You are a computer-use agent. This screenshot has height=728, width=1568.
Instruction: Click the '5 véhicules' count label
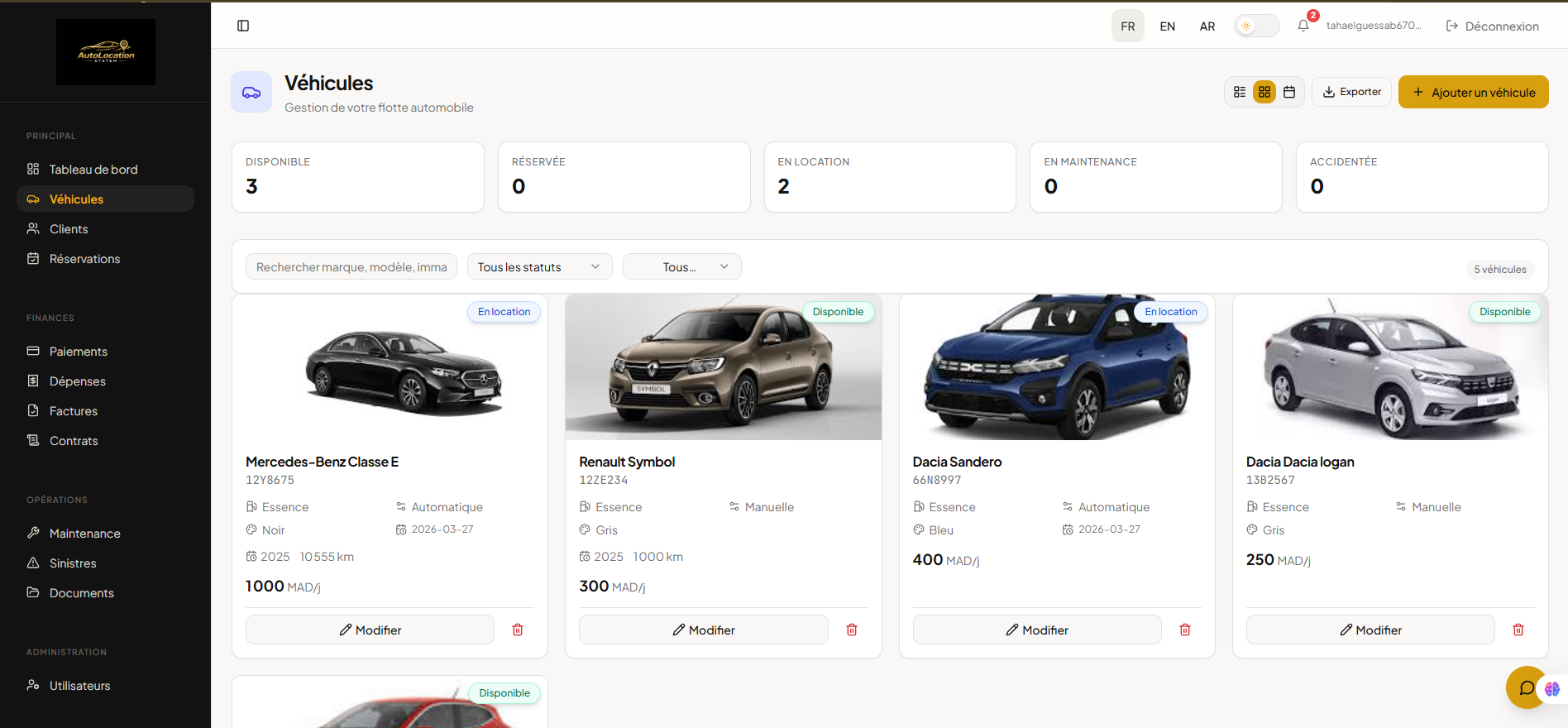point(1500,269)
